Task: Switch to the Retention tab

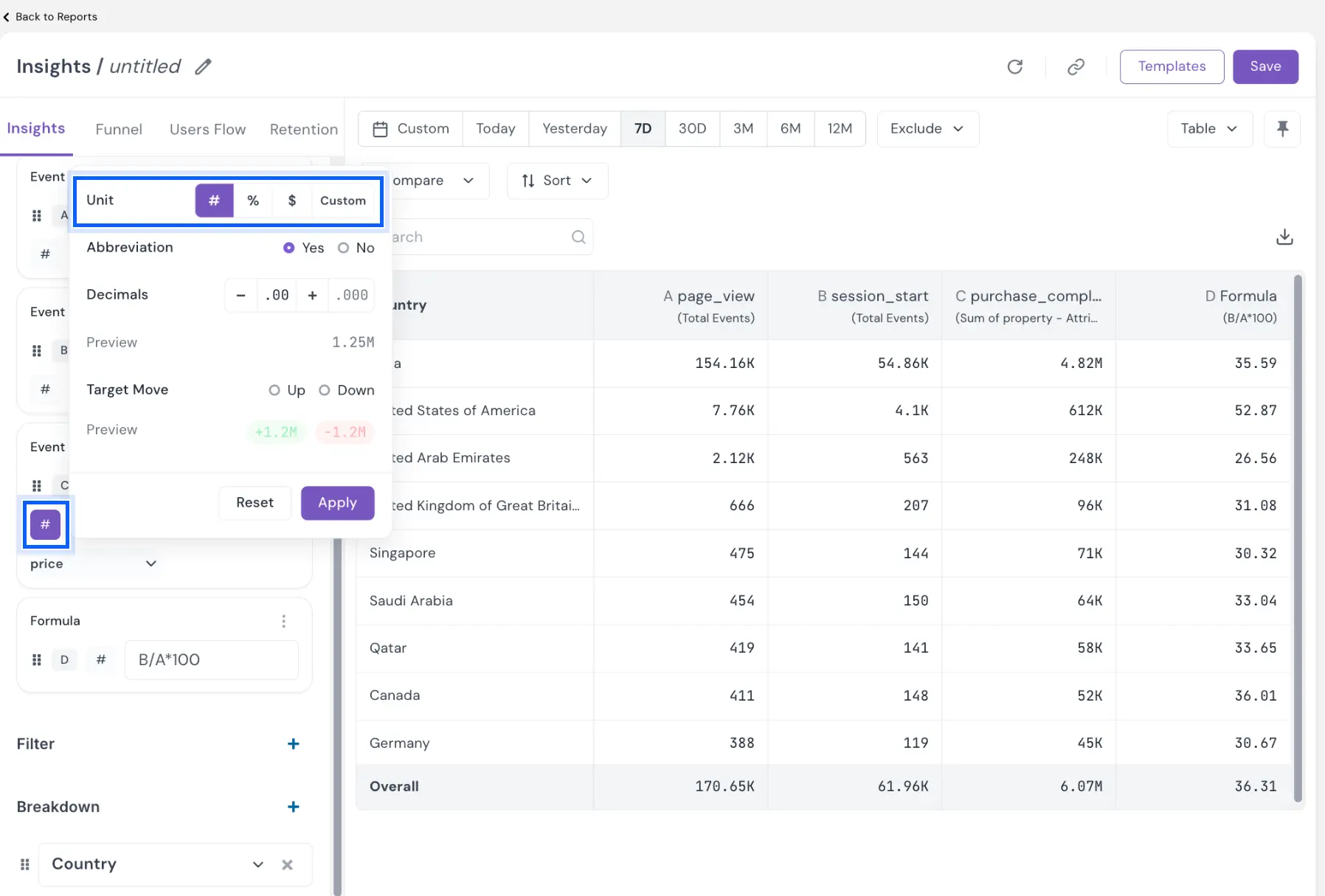Action: [303, 129]
